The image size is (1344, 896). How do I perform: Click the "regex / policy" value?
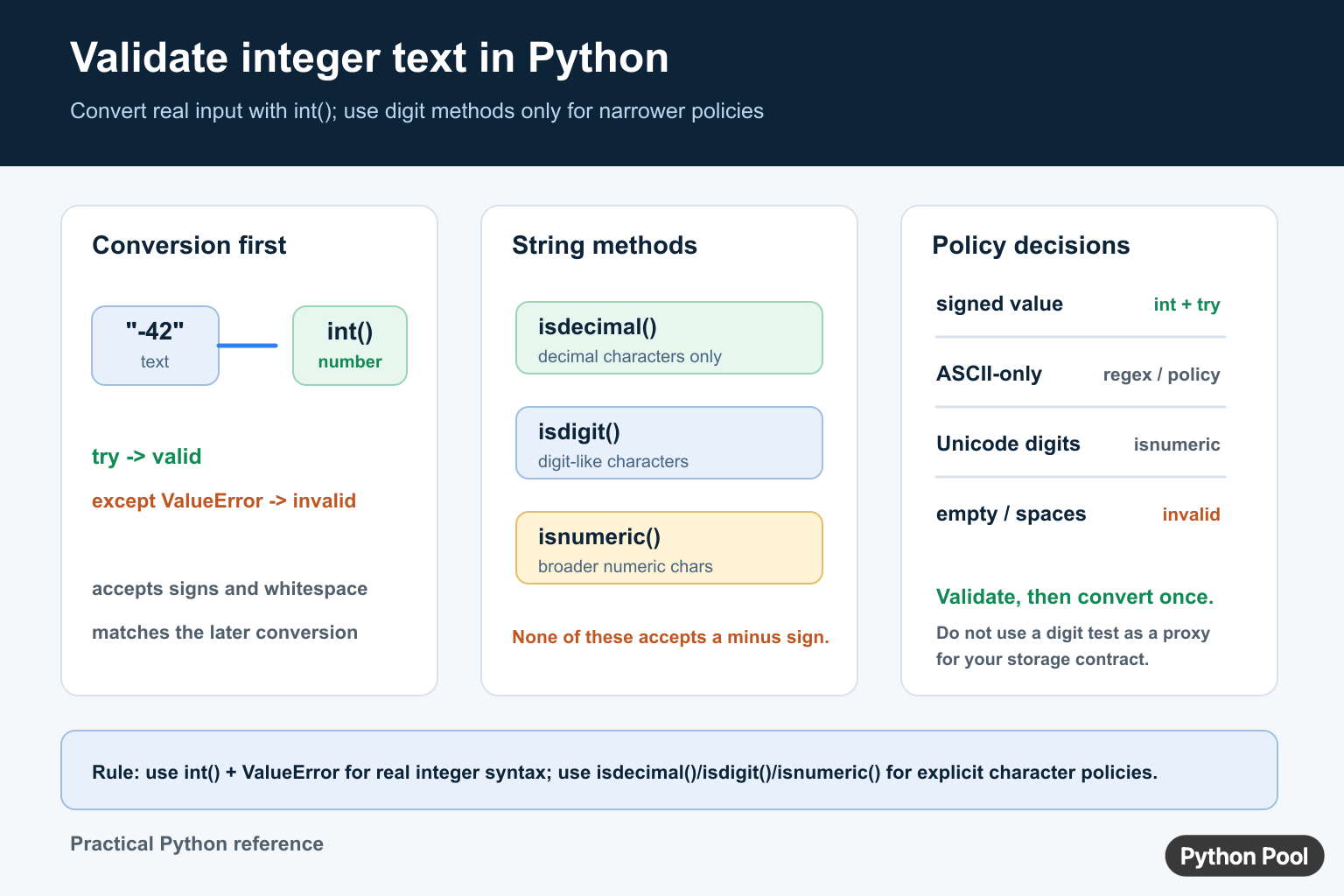(x=1161, y=375)
